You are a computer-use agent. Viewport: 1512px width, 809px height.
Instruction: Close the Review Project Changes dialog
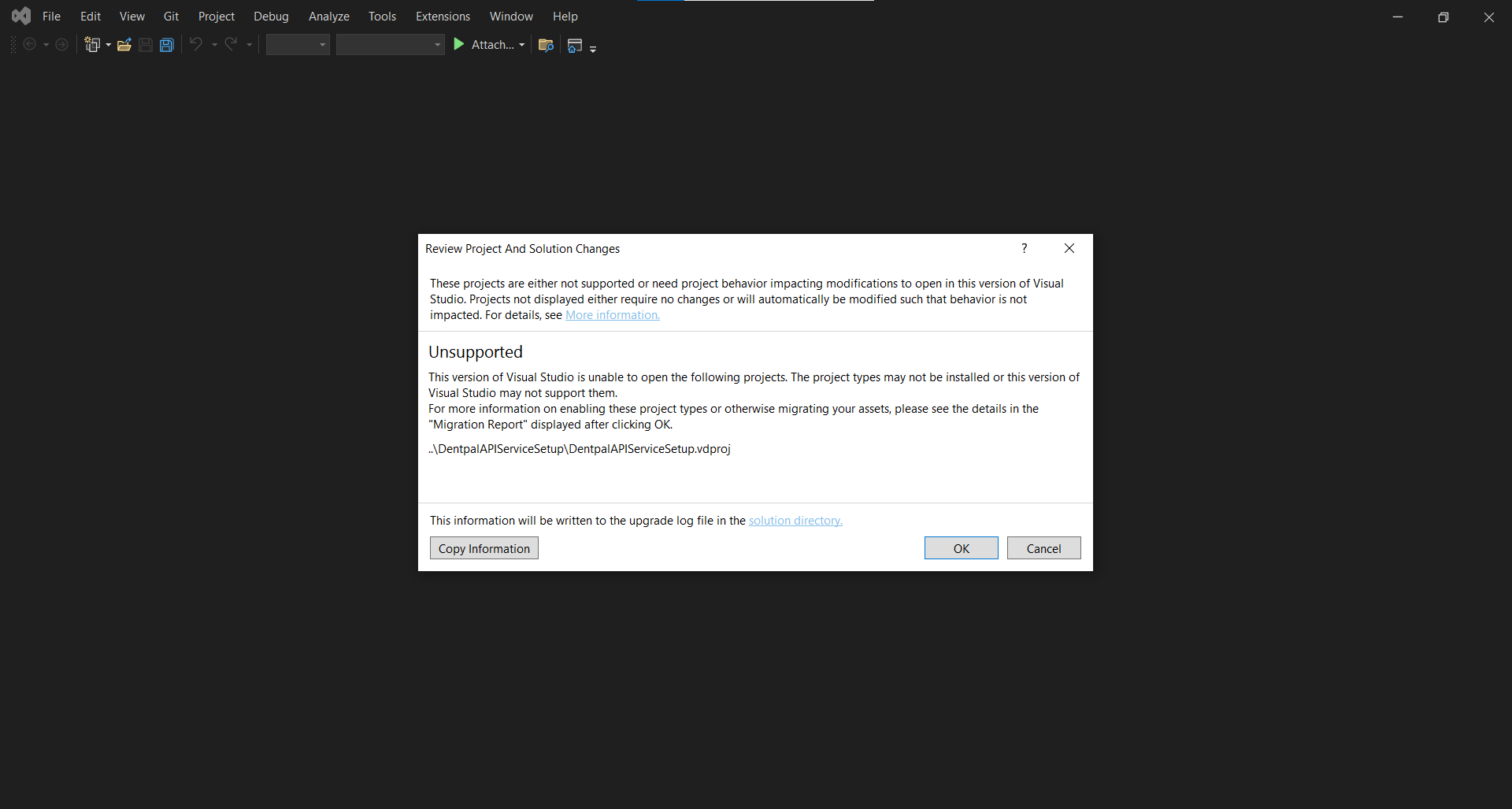point(1069,248)
